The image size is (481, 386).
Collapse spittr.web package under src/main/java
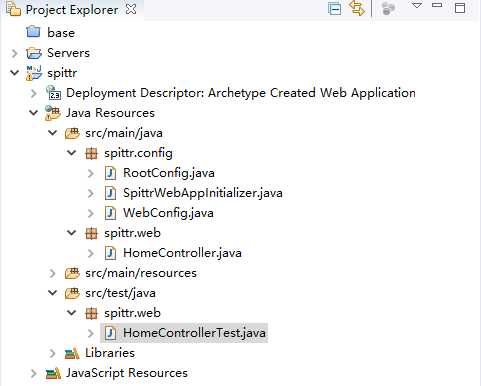[x=72, y=232]
